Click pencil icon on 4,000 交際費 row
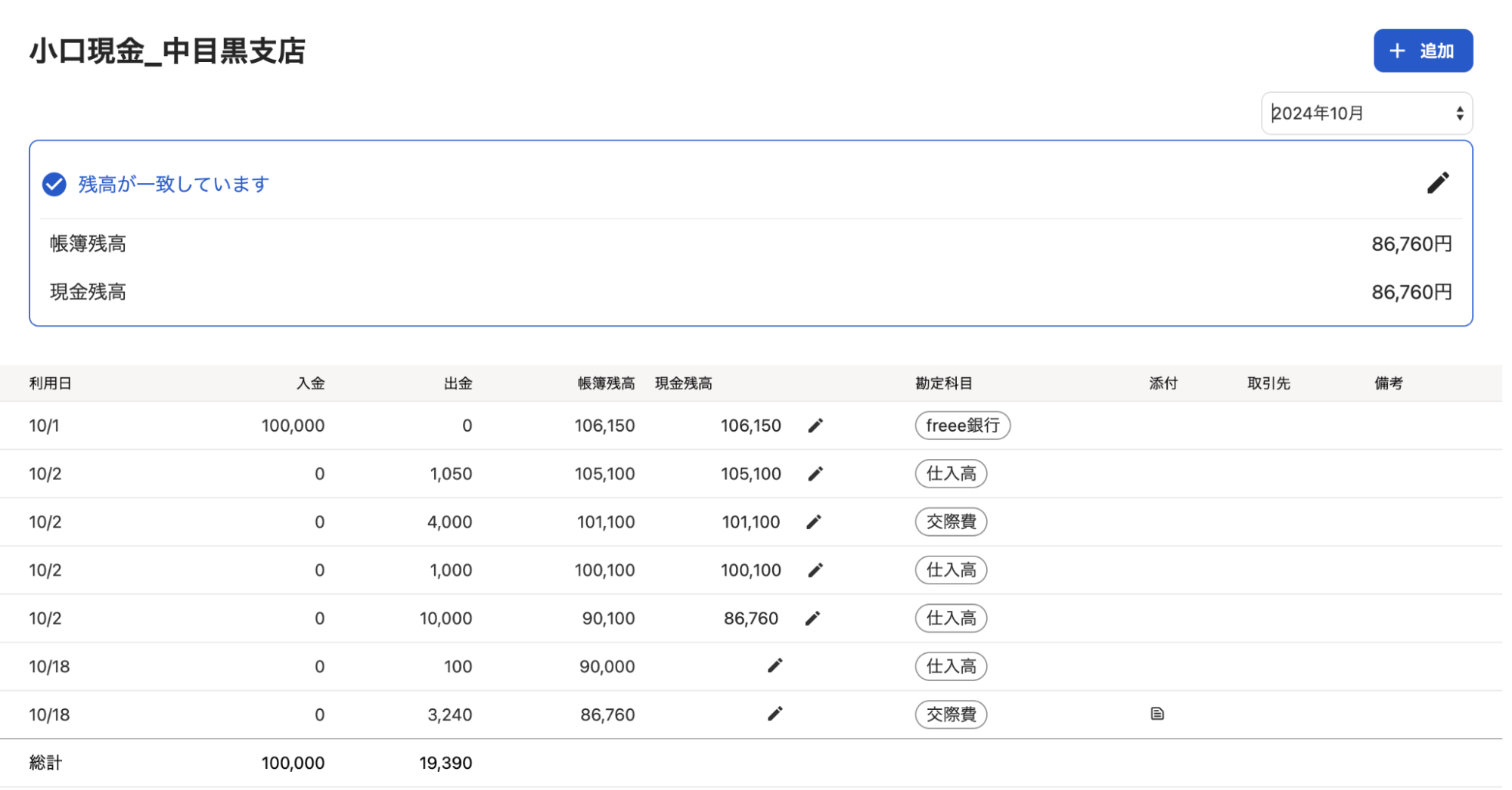The width and height of the screenshot is (1512, 790). click(x=814, y=522)
